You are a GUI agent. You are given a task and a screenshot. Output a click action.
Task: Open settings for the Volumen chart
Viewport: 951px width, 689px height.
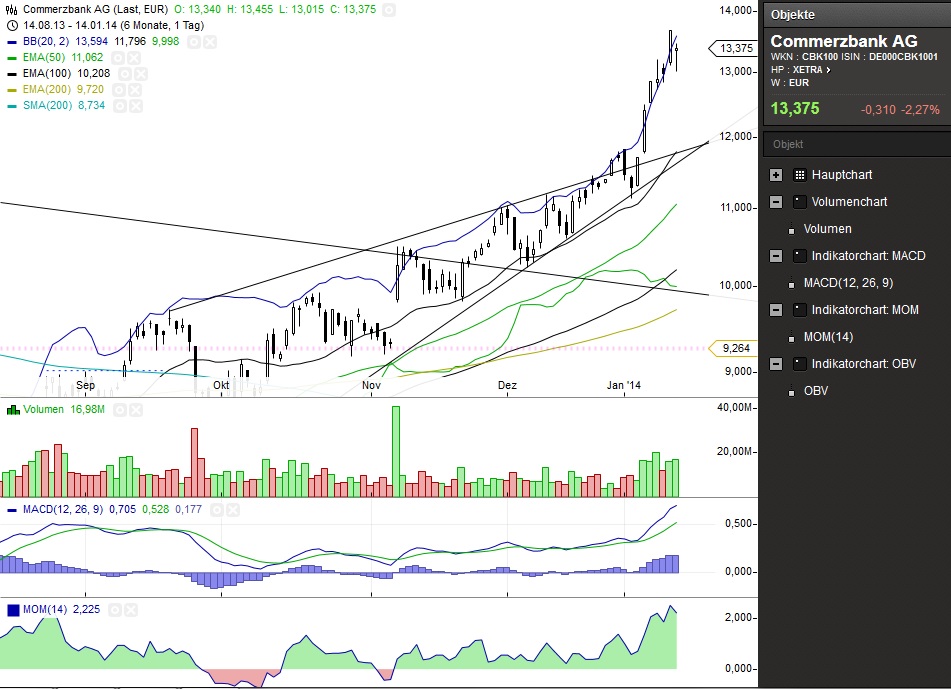[120, 410]
